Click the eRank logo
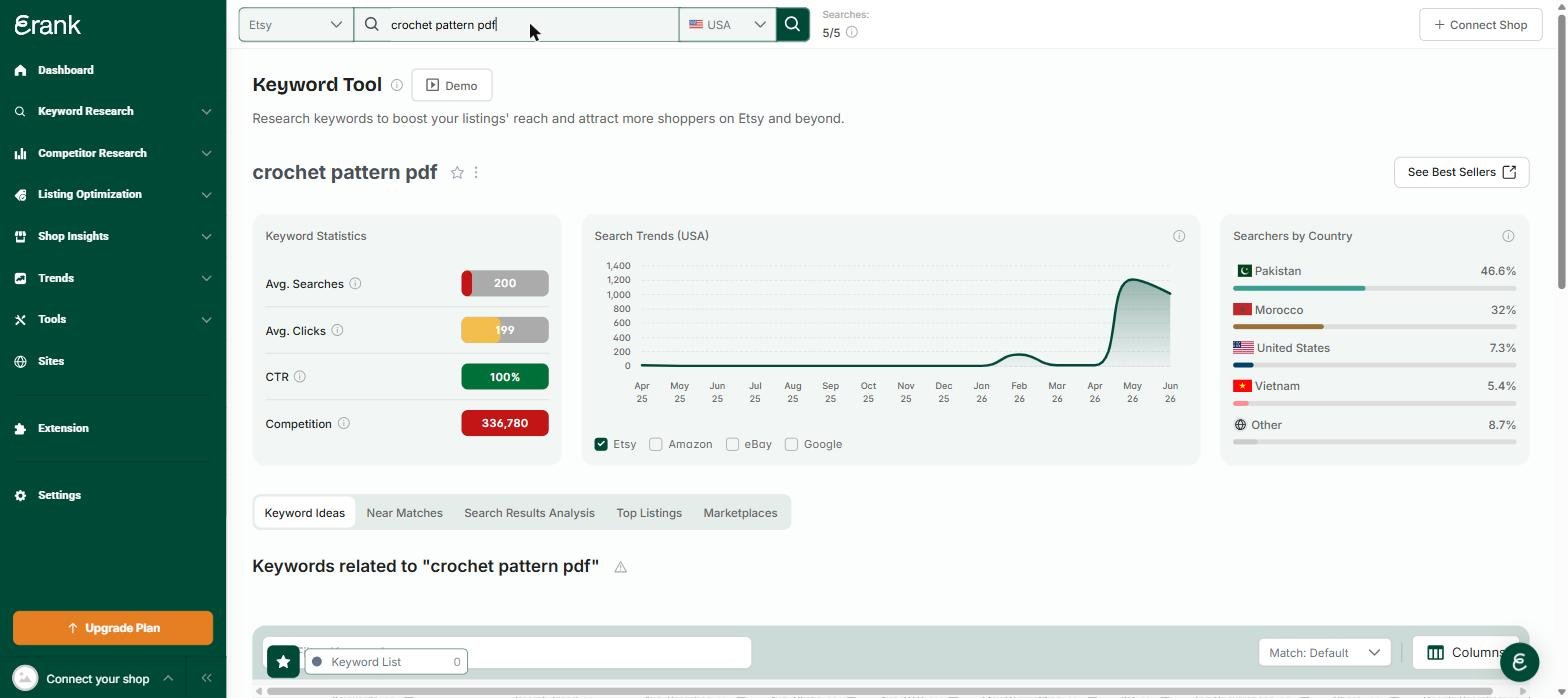1568x698 pixels. click(x=48, y=25)
